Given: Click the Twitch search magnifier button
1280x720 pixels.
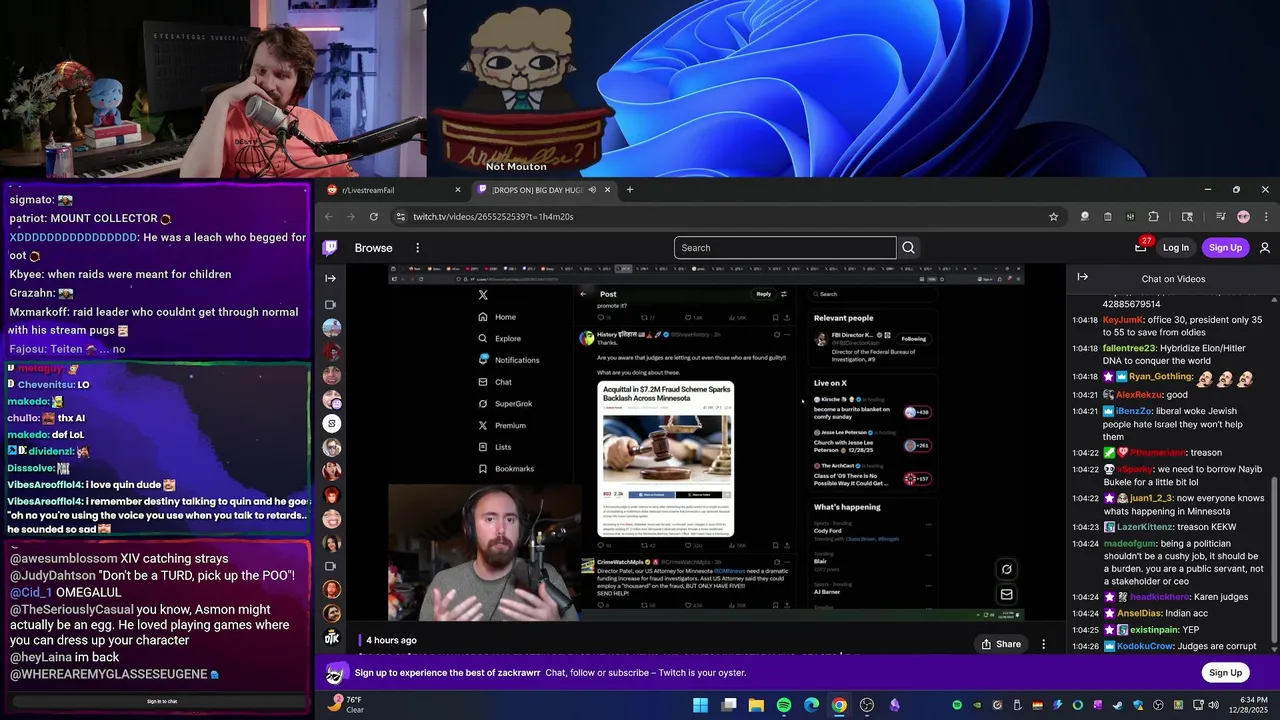Looking at the screenshot, I should click(908, 248).
